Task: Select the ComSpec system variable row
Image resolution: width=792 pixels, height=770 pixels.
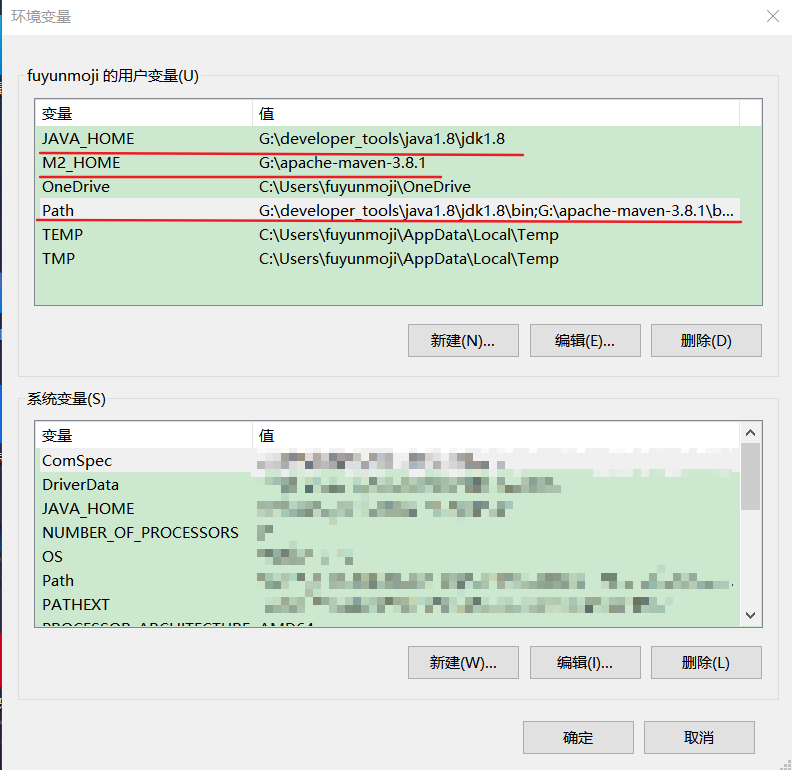Action: [388, 460]
